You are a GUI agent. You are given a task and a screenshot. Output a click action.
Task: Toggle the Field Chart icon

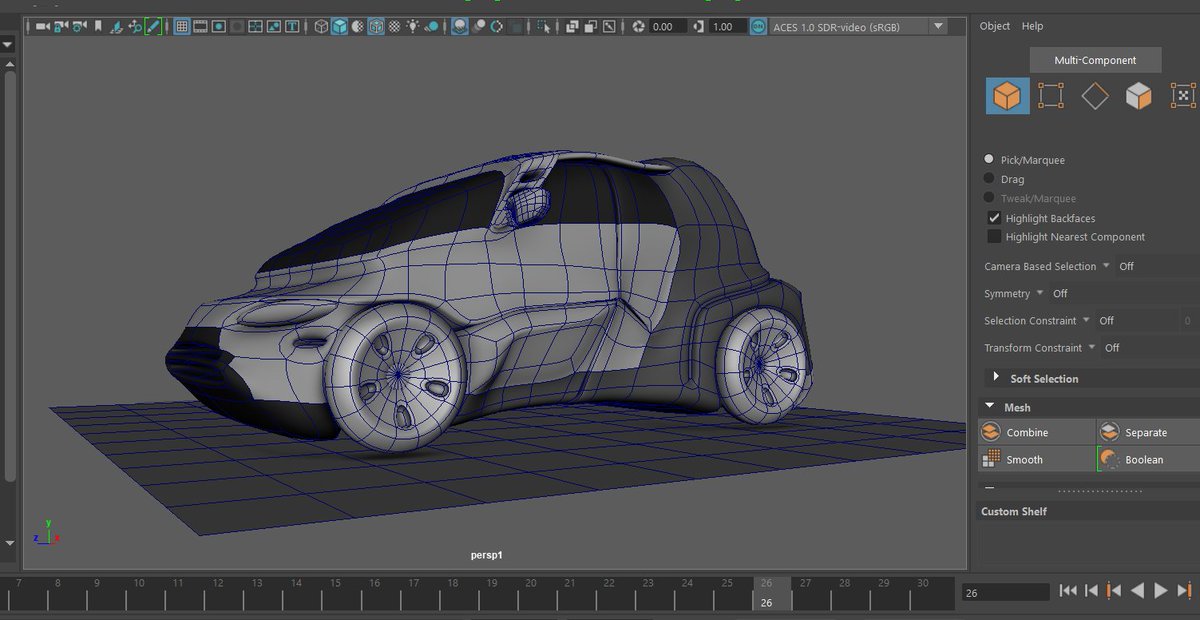(x=255, y=27)
